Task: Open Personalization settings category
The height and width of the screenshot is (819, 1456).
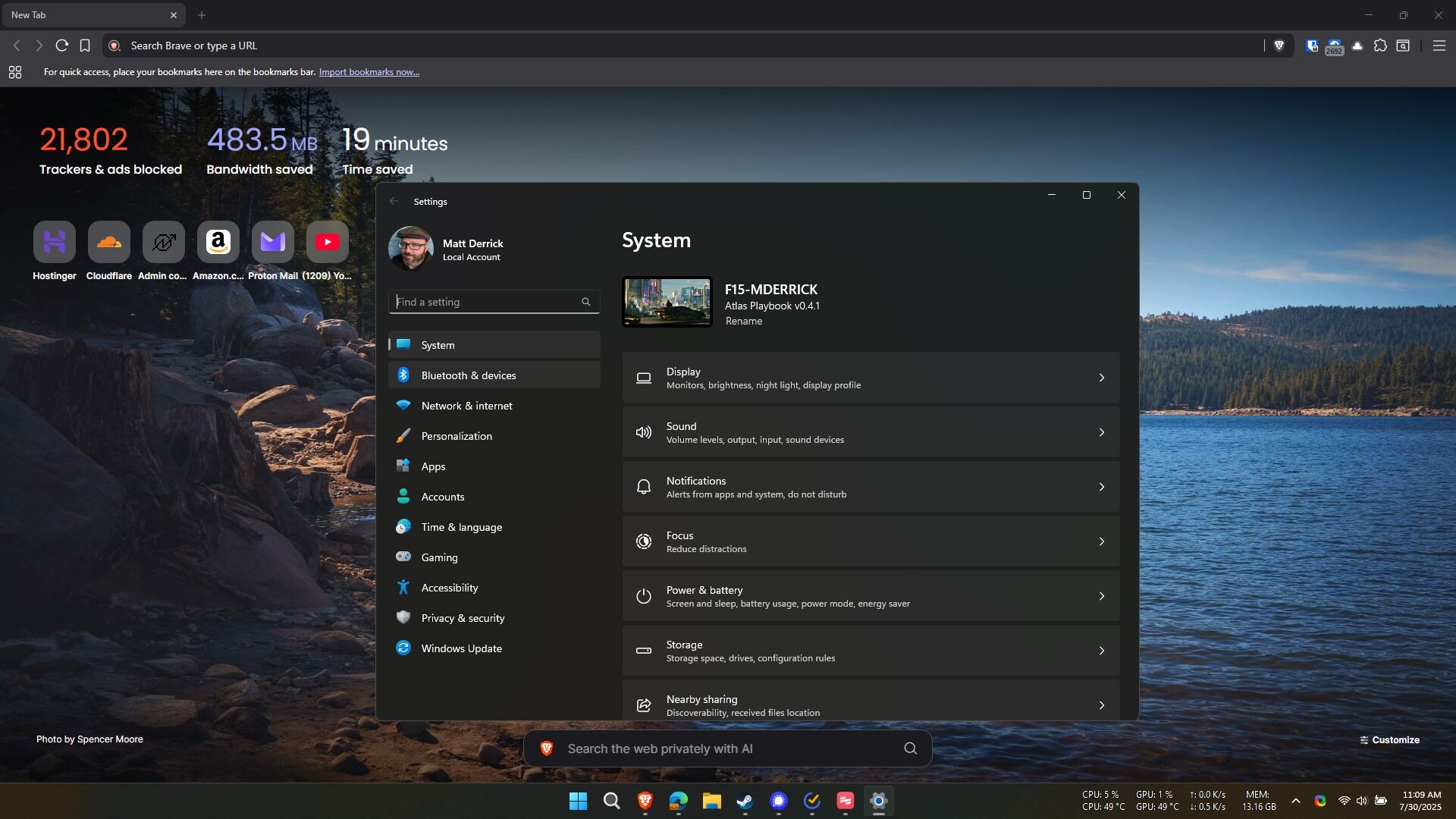Action: coord(457,436)
